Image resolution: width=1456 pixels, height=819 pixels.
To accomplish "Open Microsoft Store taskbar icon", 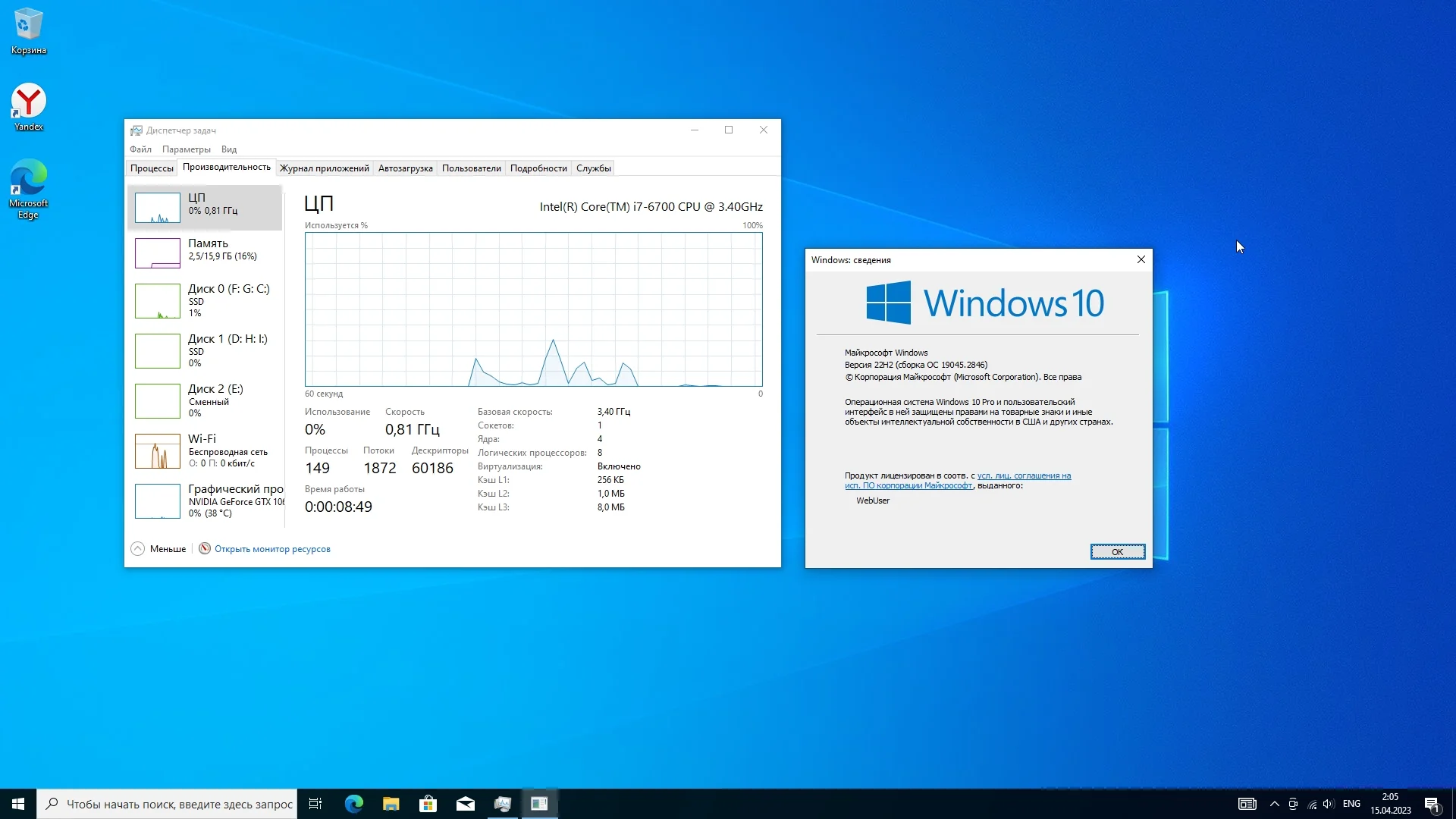I will (428, 804).
